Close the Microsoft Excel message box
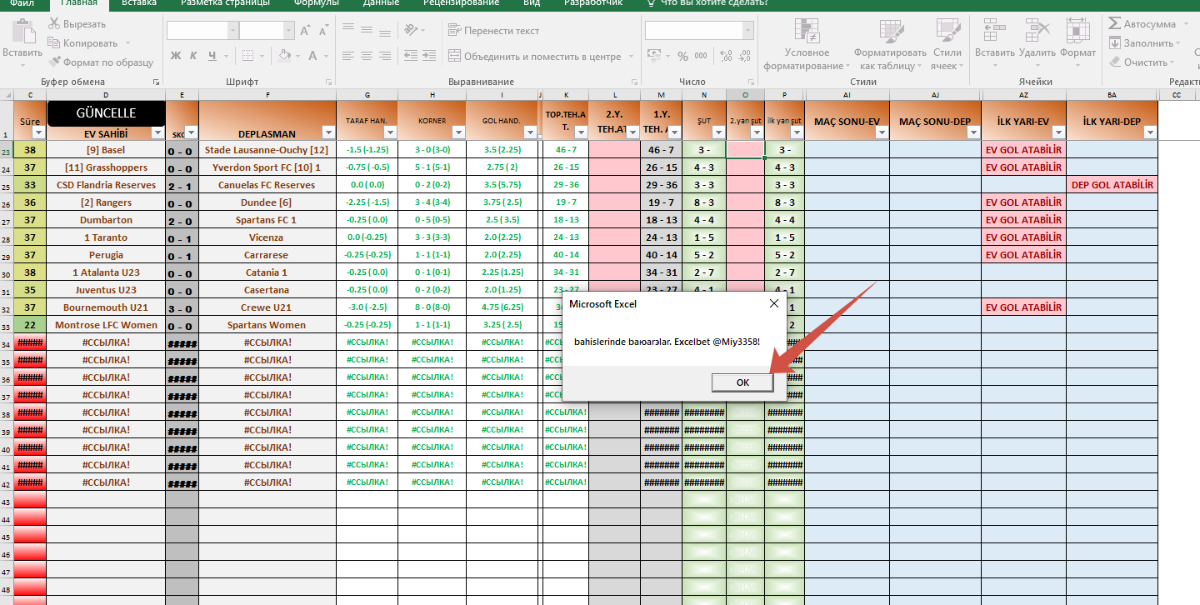1200x605 pixels. (773, 302)
